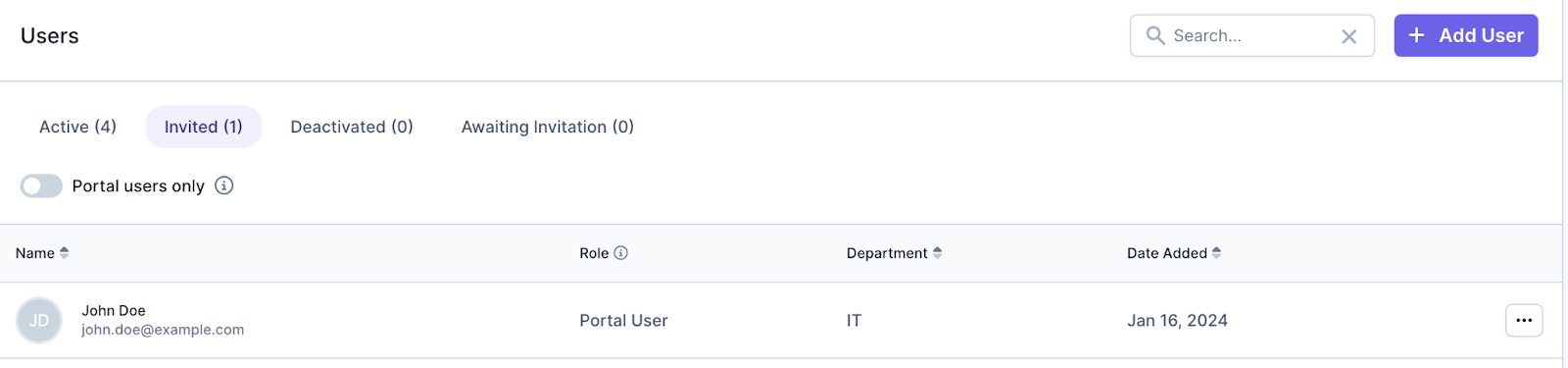The height and width of the screenshot is (368, 1568).
Task: Click the search magnifier icon
Action: [1155, 35]
